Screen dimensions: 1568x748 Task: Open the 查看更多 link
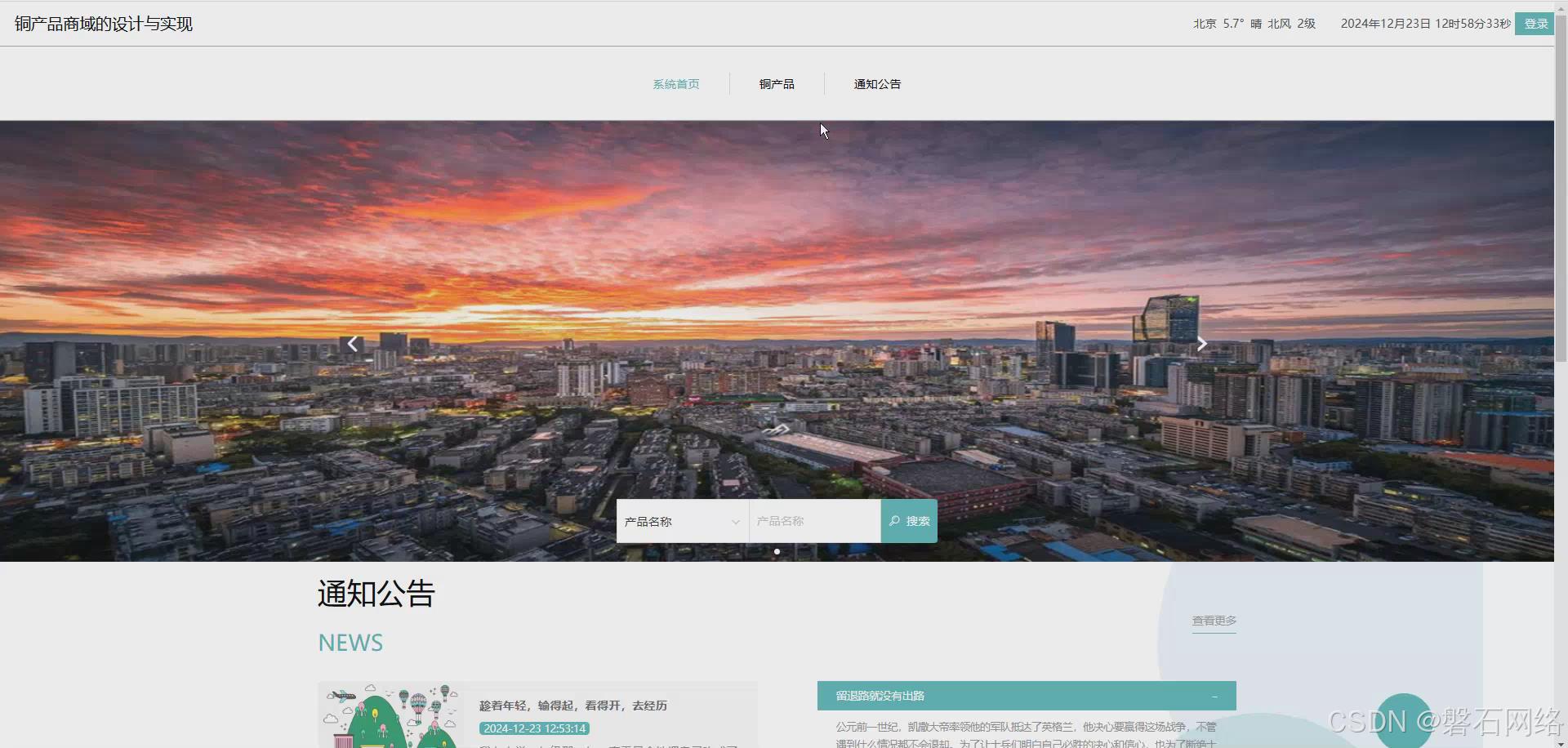(1214, 621)
